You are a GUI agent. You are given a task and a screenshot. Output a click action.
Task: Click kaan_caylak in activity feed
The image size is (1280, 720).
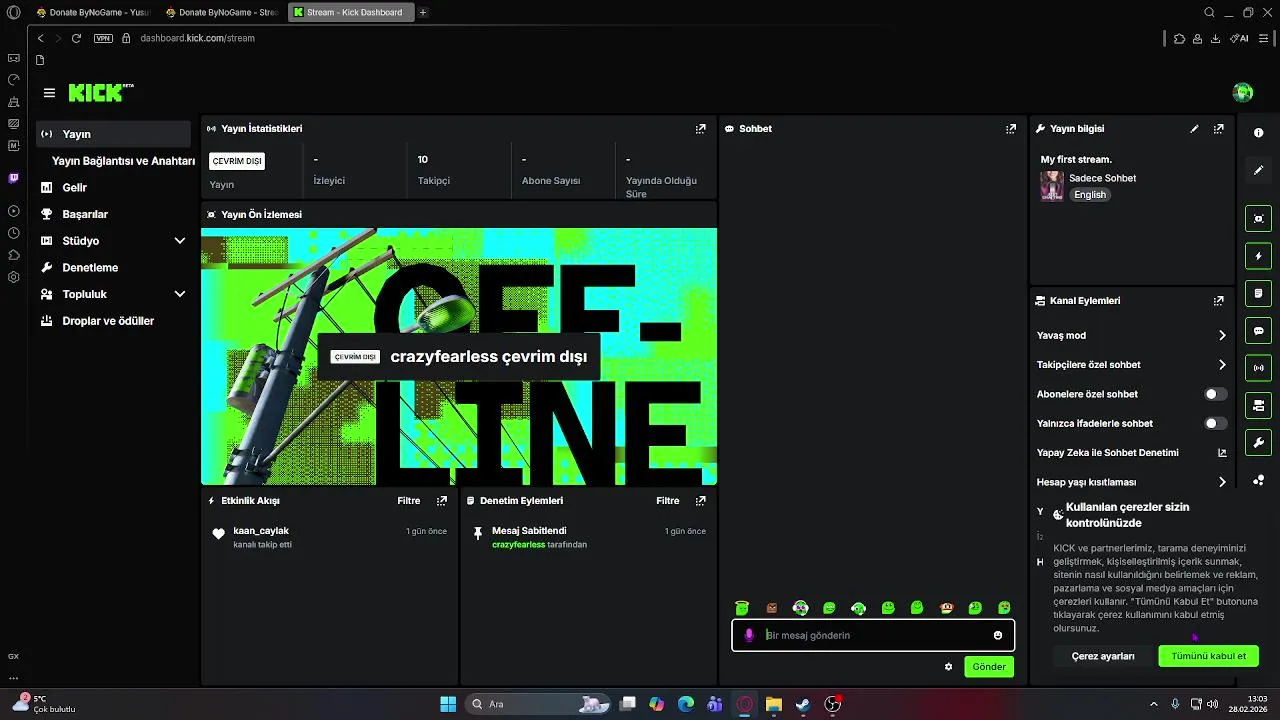[261, 531]
